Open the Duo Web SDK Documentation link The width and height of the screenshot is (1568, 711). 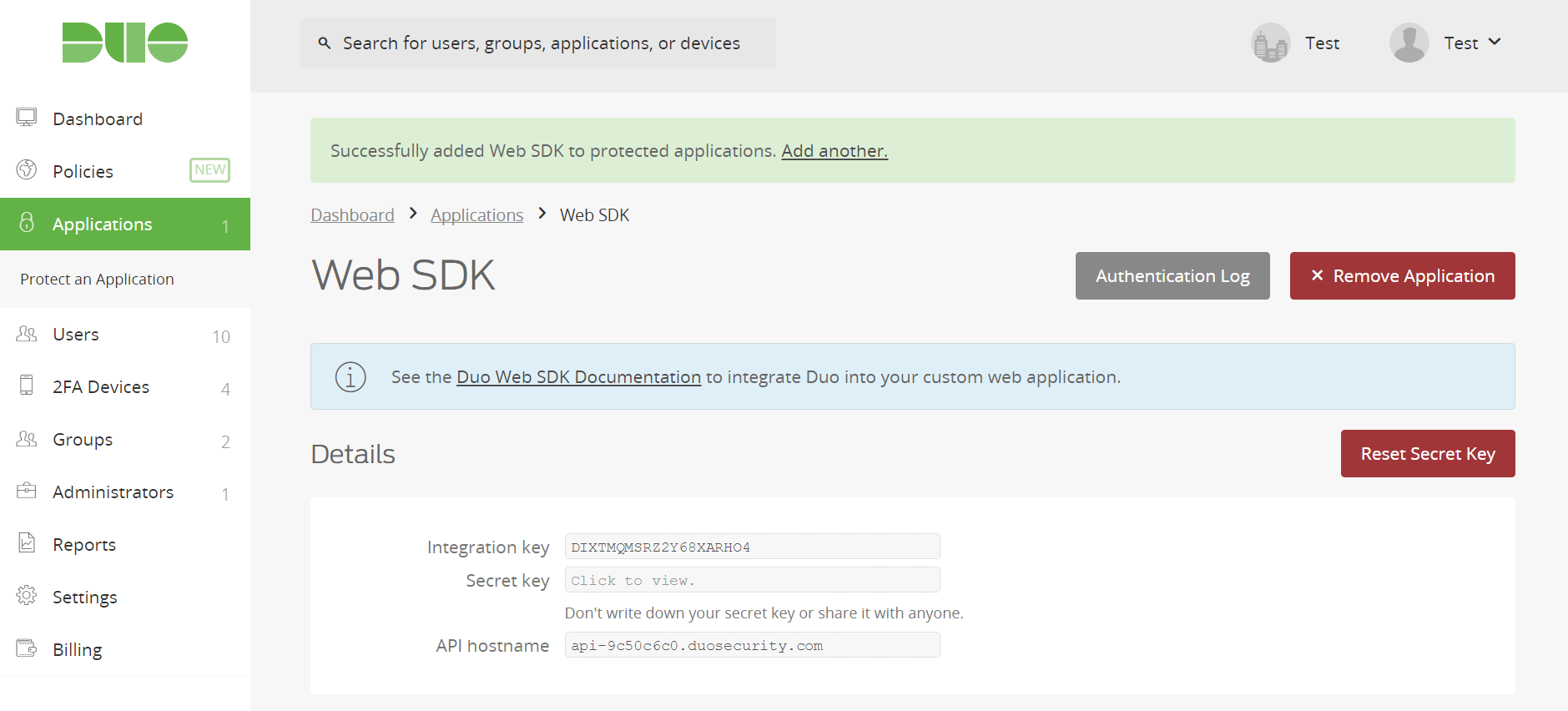pyautogui.click(x=578, y=377)
